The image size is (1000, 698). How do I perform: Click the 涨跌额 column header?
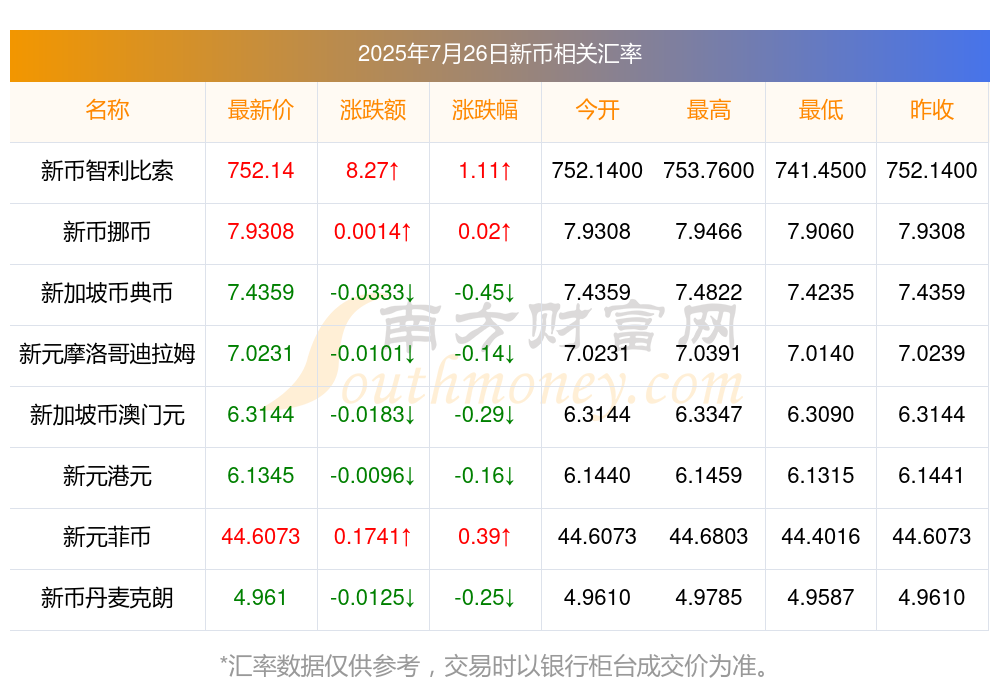click(x=372, y=110)
